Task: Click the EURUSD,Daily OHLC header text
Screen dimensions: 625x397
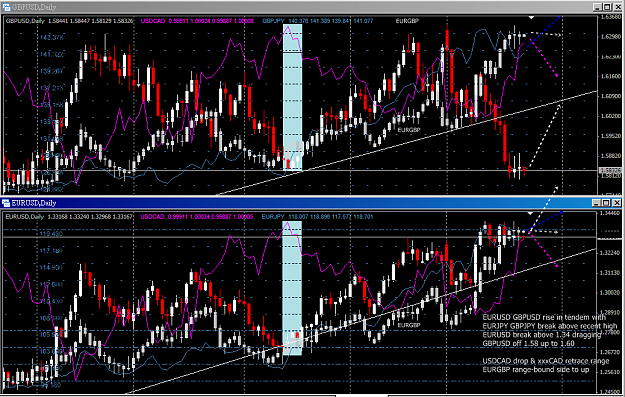Action: tap(69, 217)
